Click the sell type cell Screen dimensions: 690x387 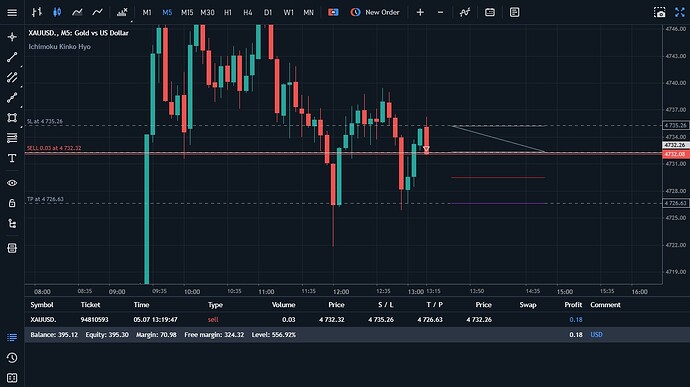[213, 320]
